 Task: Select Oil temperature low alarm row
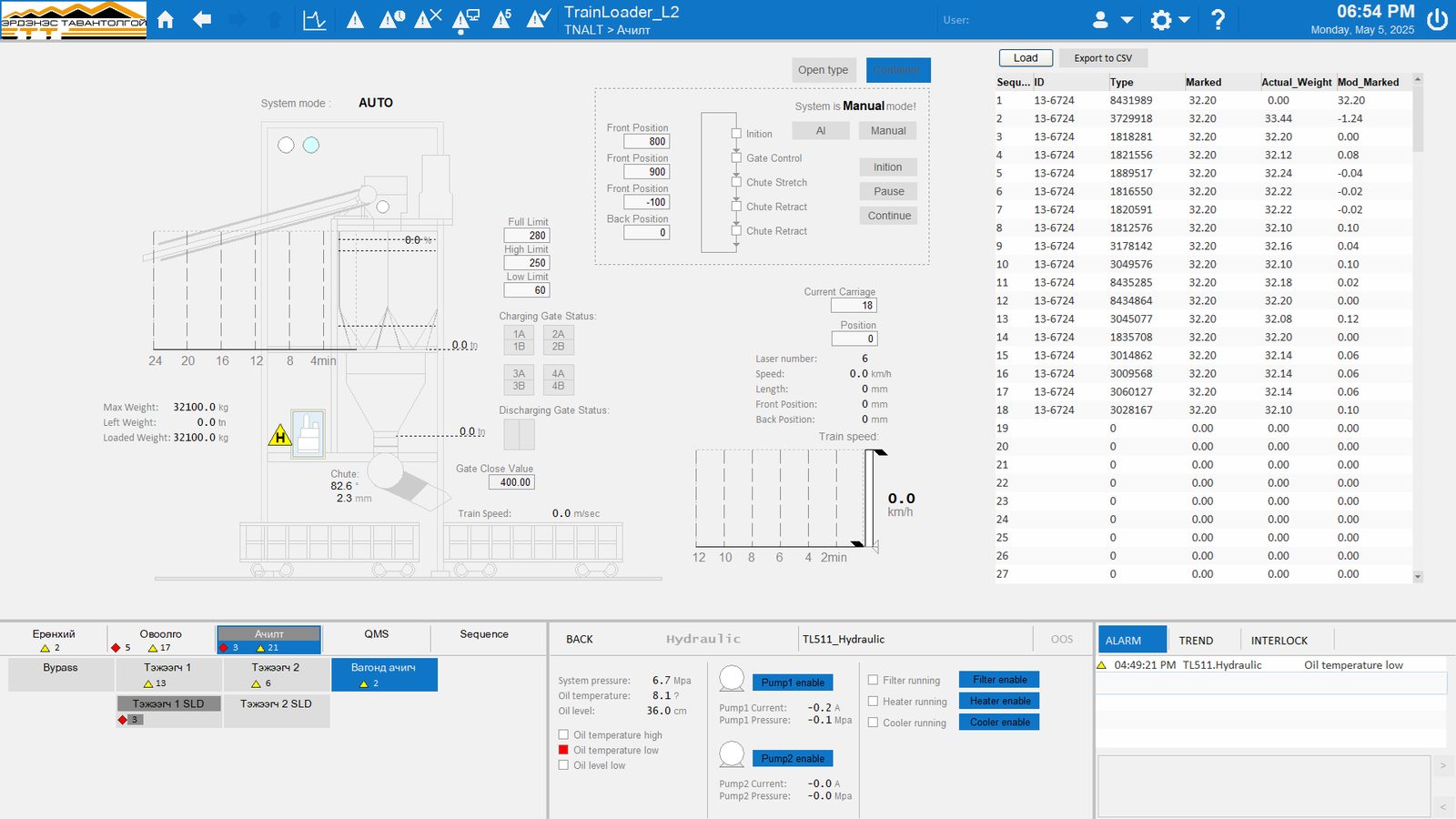[x=1270, y=665]
